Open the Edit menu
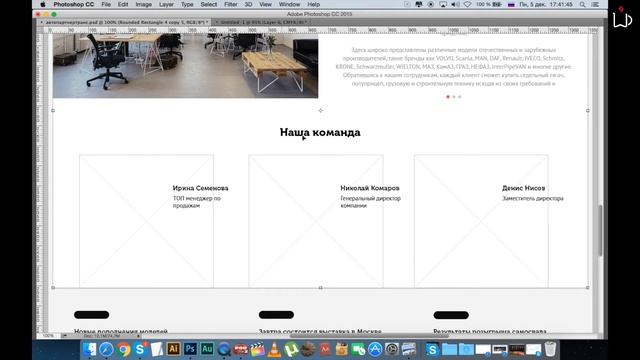640x360 pixels. 123,4
